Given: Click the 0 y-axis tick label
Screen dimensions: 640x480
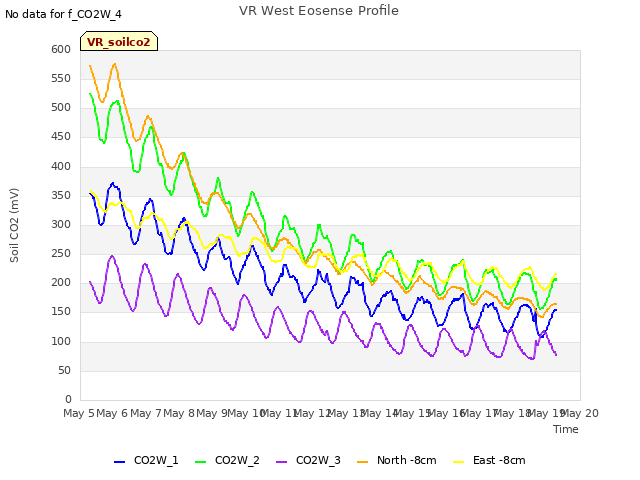Looking at the screenshot, I should [x=68, y=399].
